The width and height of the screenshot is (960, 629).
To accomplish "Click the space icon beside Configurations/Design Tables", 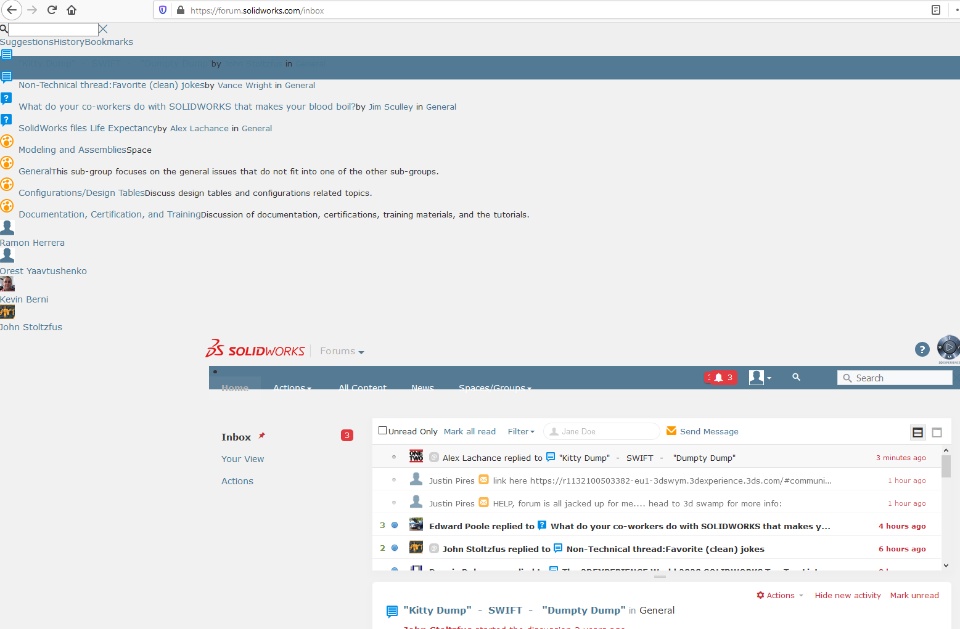I will click(x=7, y=184).
